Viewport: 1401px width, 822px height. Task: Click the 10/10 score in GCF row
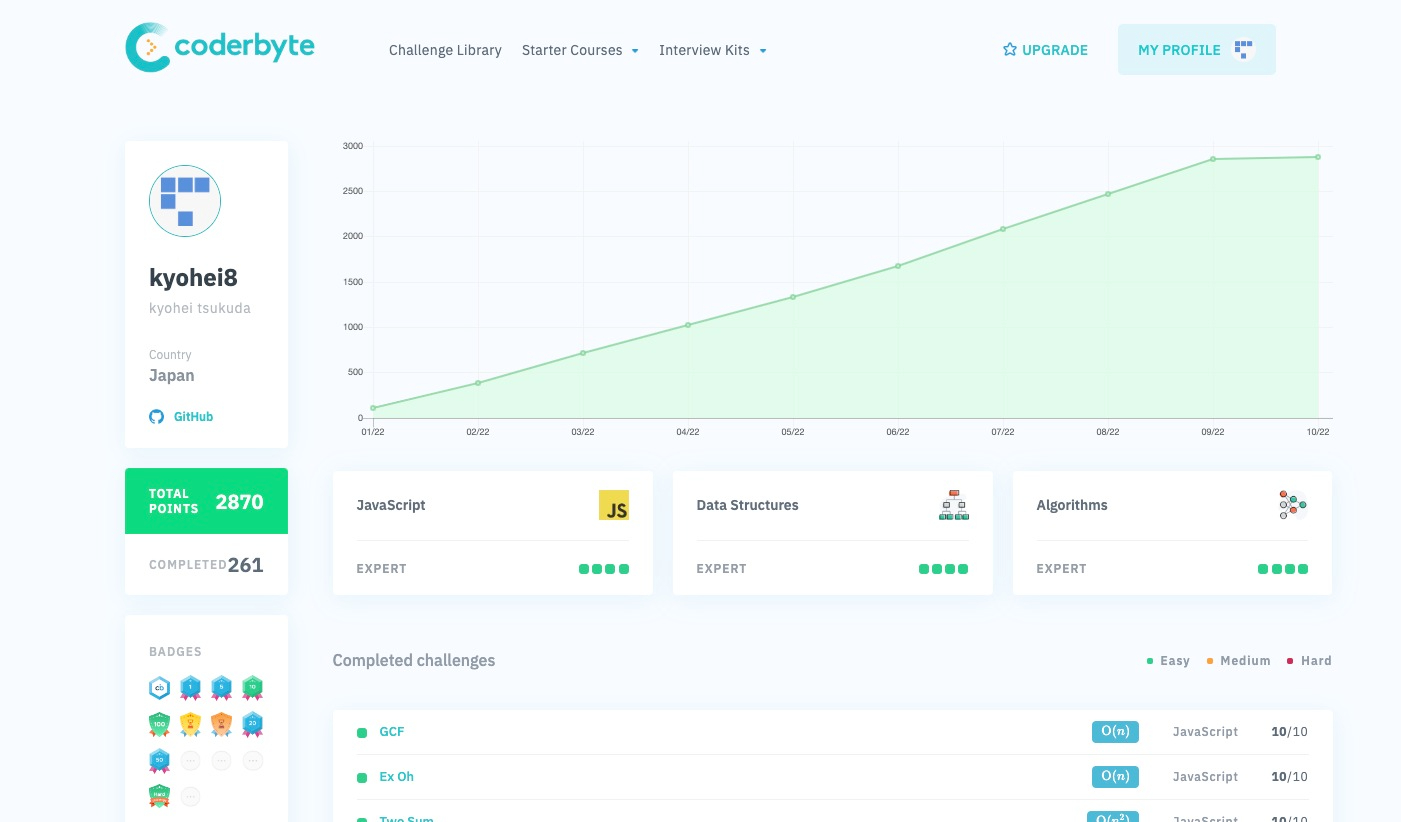[1289, 732]
